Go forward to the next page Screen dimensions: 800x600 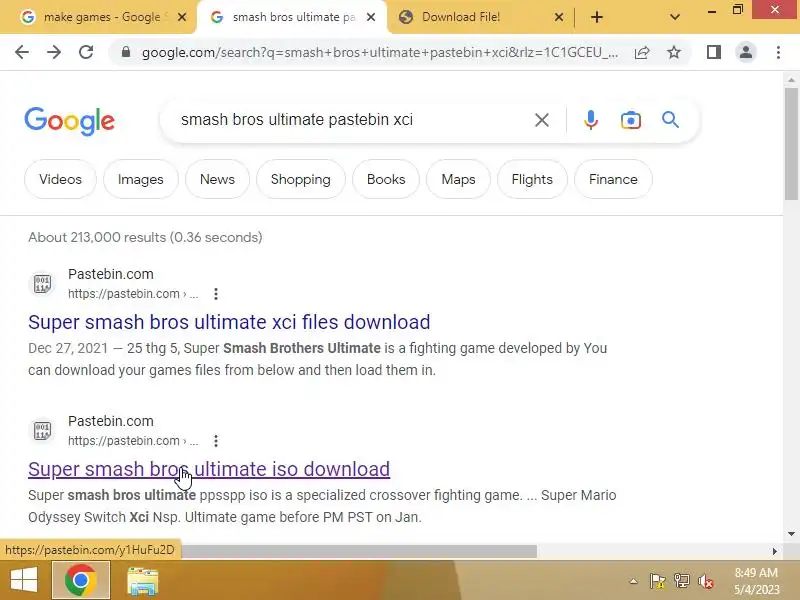pos(54,52)
